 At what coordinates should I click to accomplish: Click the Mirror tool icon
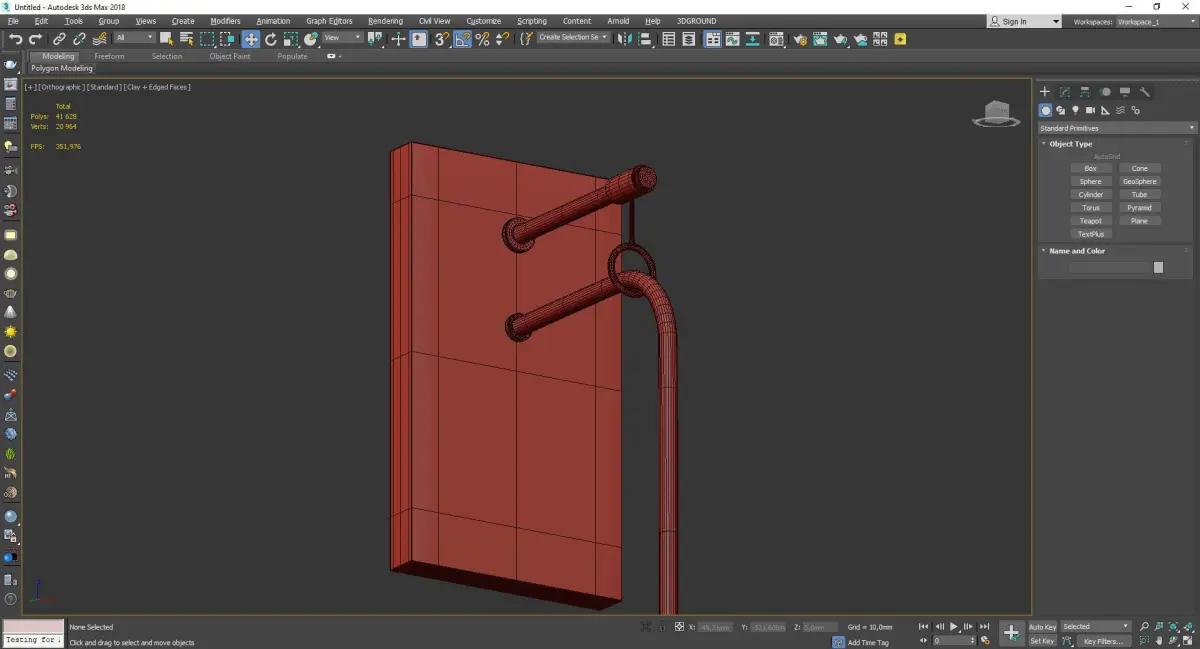tap(624, 39)
